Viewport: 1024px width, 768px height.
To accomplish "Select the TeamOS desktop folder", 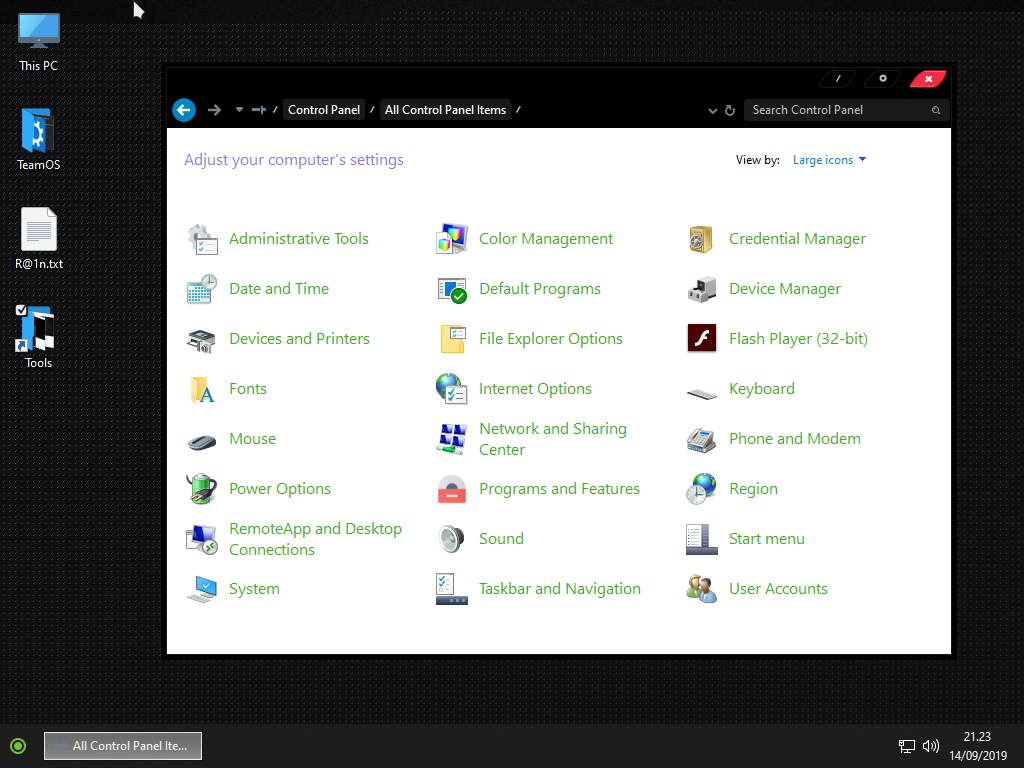I will point(39,140).
